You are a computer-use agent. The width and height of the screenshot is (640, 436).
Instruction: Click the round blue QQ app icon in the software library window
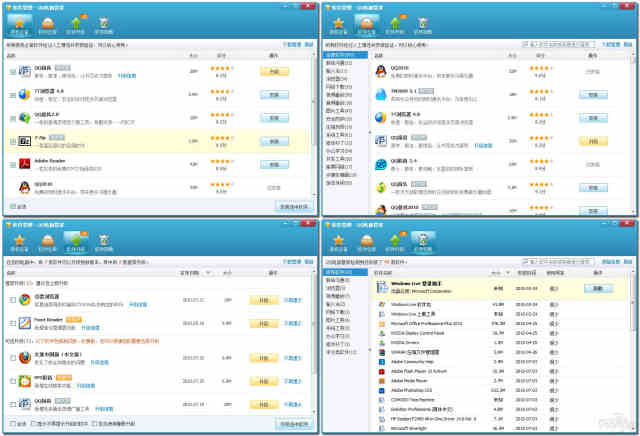(x=381, y=165)
